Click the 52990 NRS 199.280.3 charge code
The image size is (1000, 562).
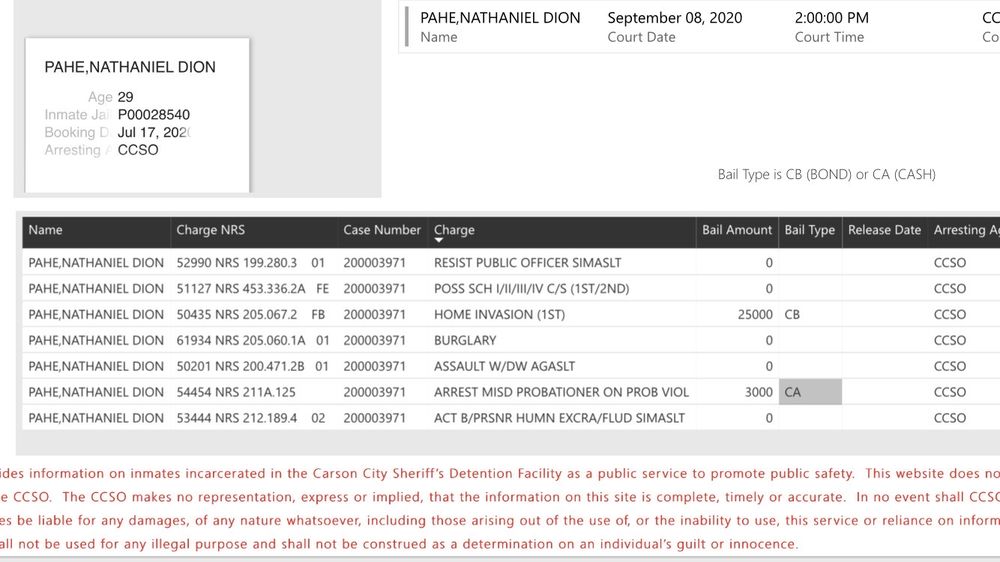tap(237, 262)
